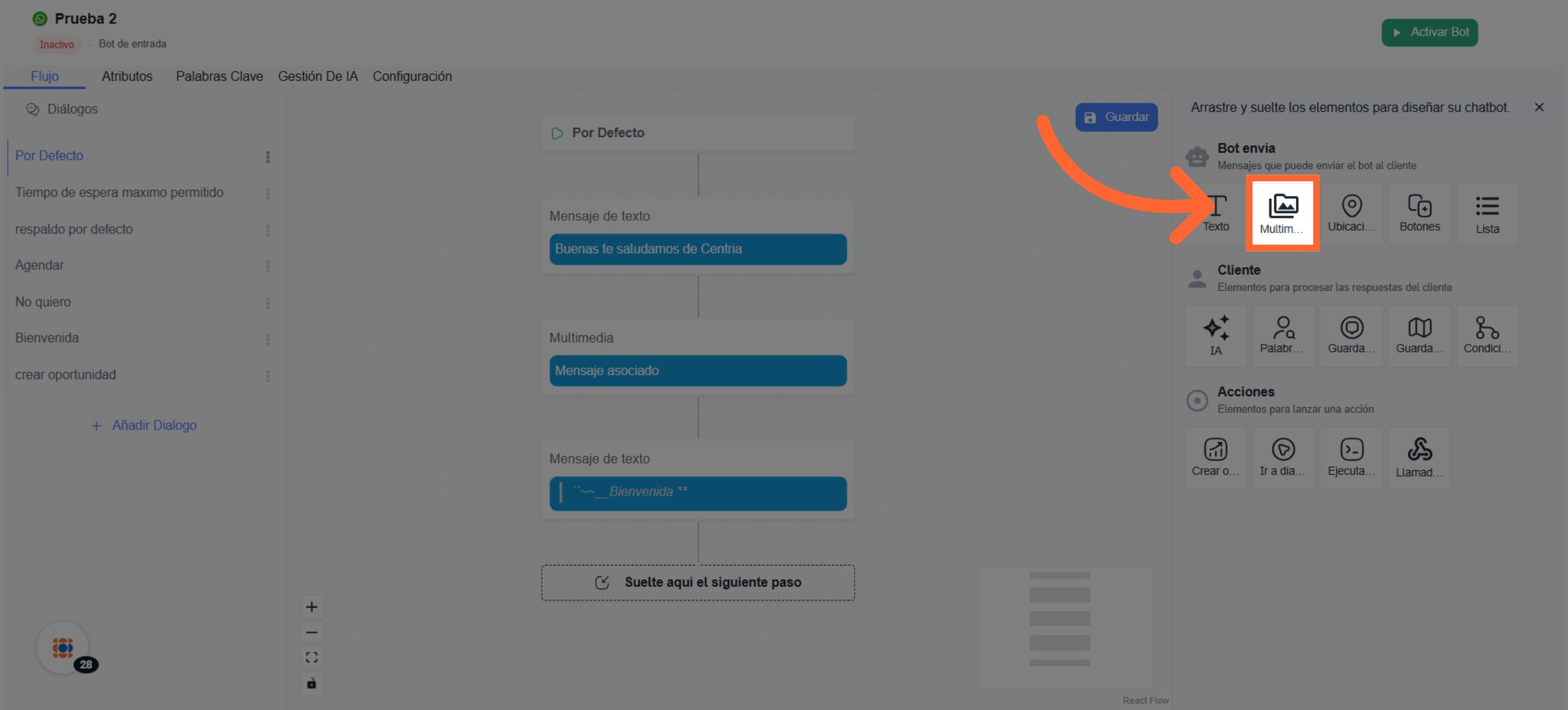The width and height of the screenshot is (1568, 710).
Task: Open options menu for Por Defecto dialog
Action: point(268,157)
